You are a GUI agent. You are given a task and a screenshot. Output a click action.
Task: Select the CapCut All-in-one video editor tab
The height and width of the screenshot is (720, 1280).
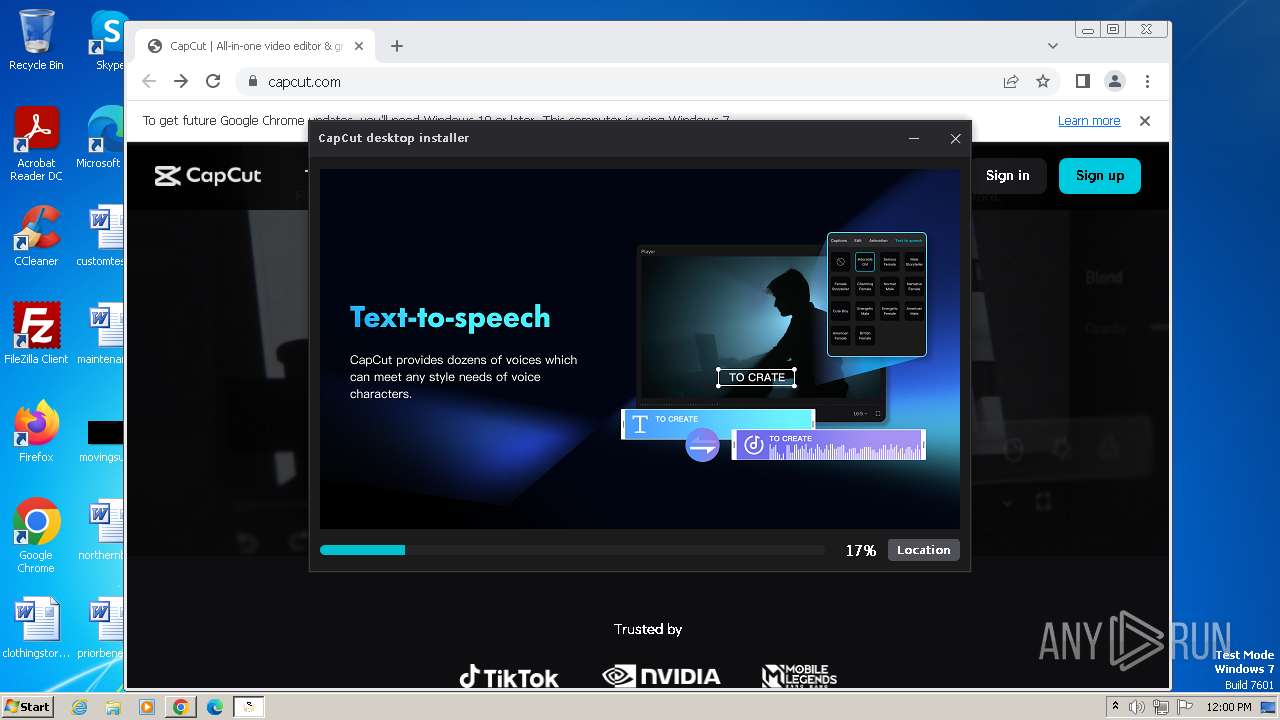(256, 46)
